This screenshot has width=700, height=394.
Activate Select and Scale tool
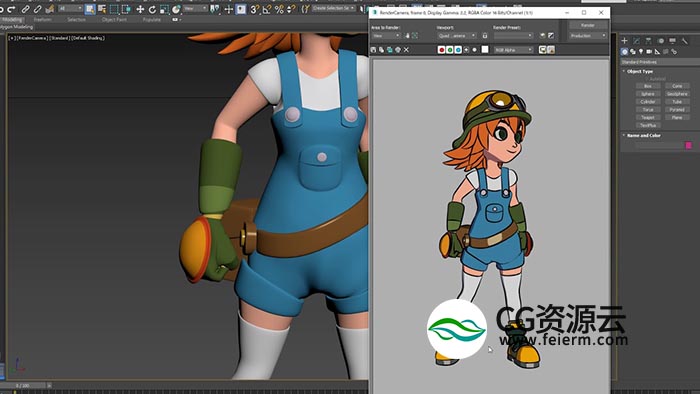pos(164,9)
